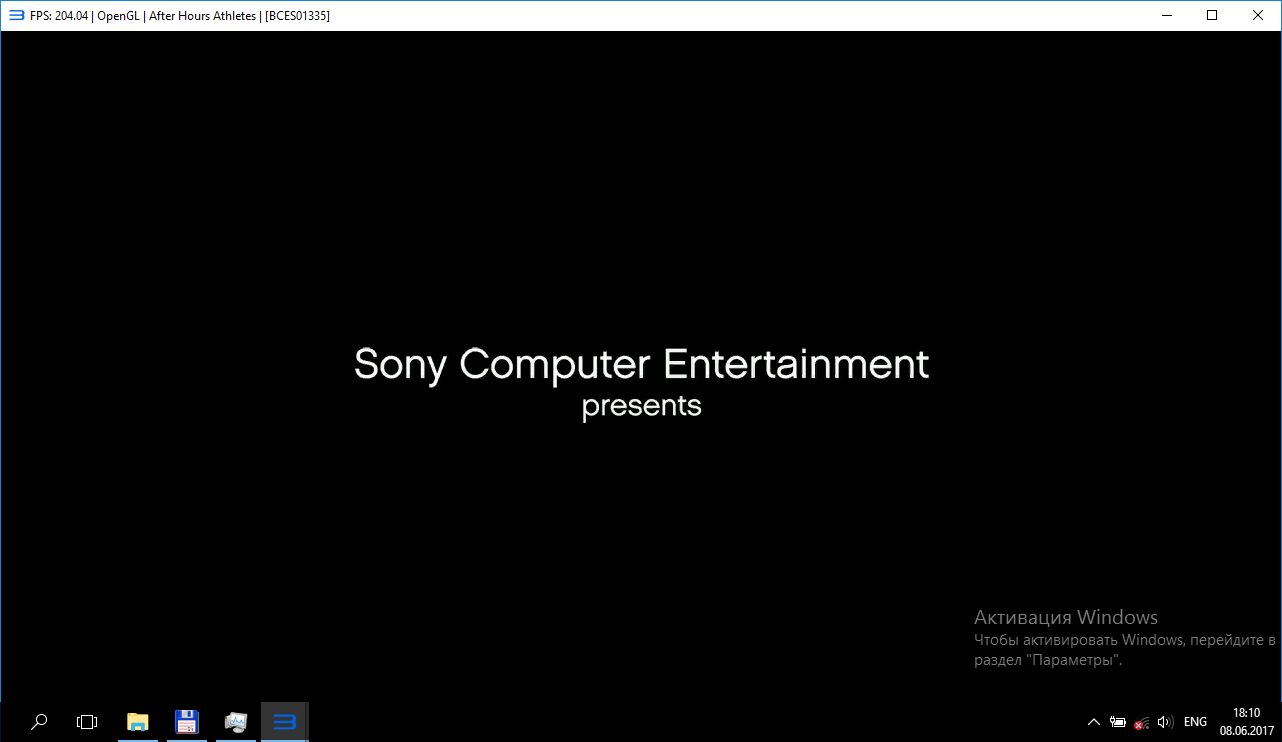1282x742 pixels.
Task: Maximize the RPCS3 game window
Action: (x=1212, y=16)
